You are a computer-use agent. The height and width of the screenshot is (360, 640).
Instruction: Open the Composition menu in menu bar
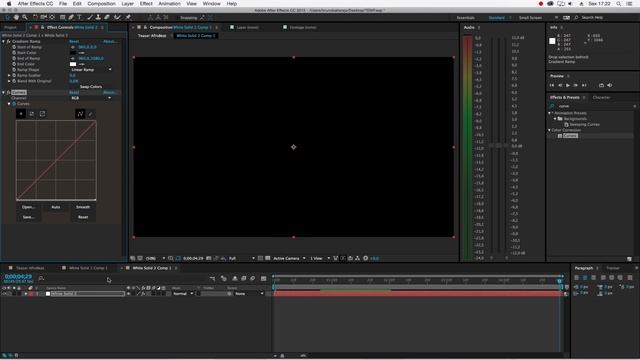tap(101, 4)
